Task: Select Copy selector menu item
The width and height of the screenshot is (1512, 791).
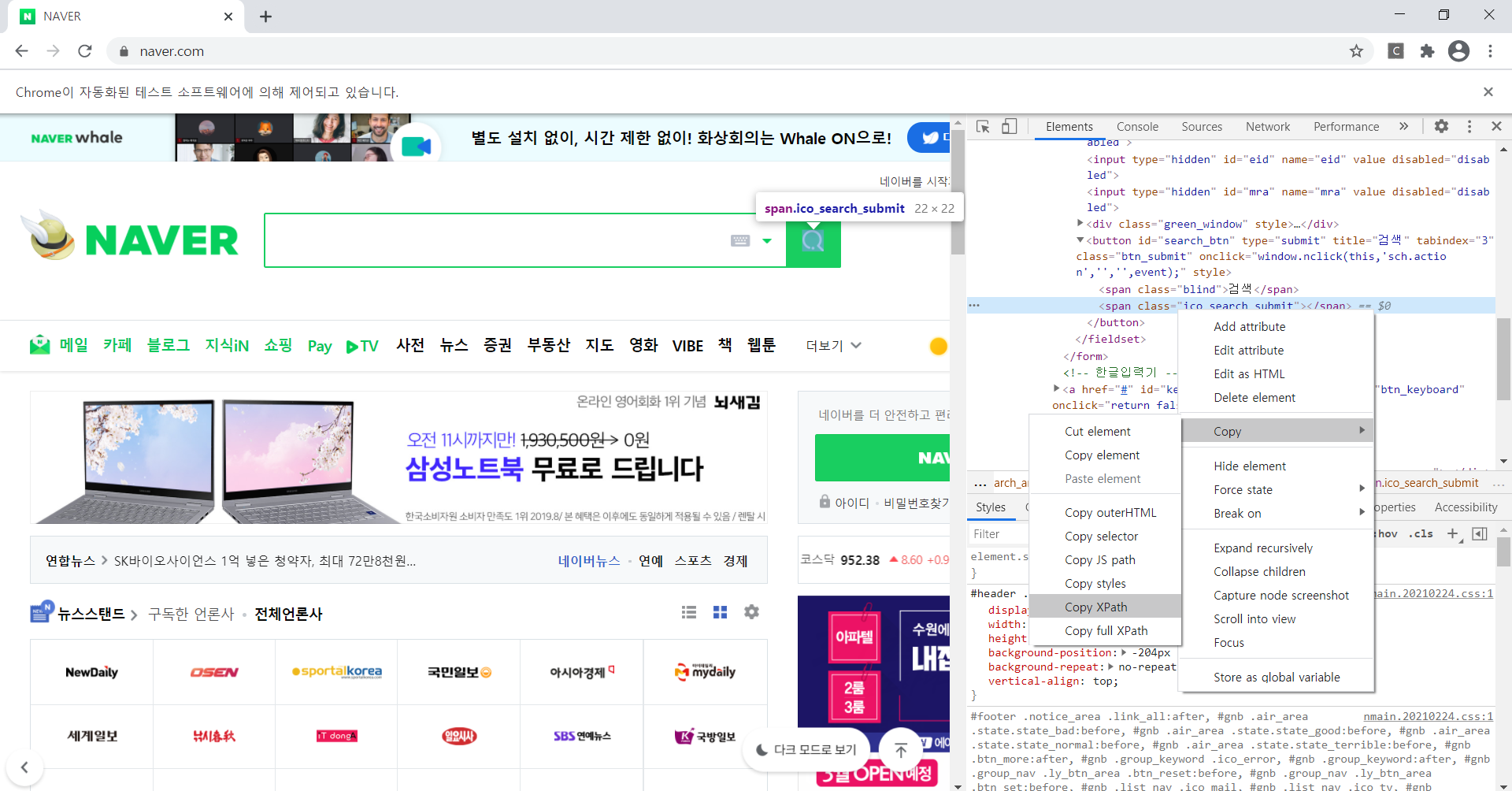Action: (1106, 536)
